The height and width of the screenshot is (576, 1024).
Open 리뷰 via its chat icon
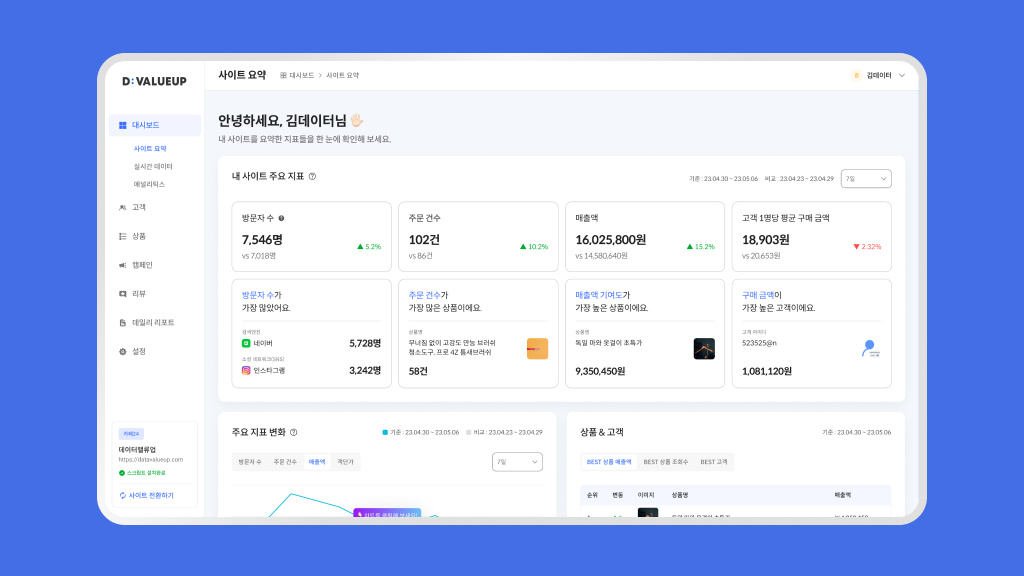[123, 294]
